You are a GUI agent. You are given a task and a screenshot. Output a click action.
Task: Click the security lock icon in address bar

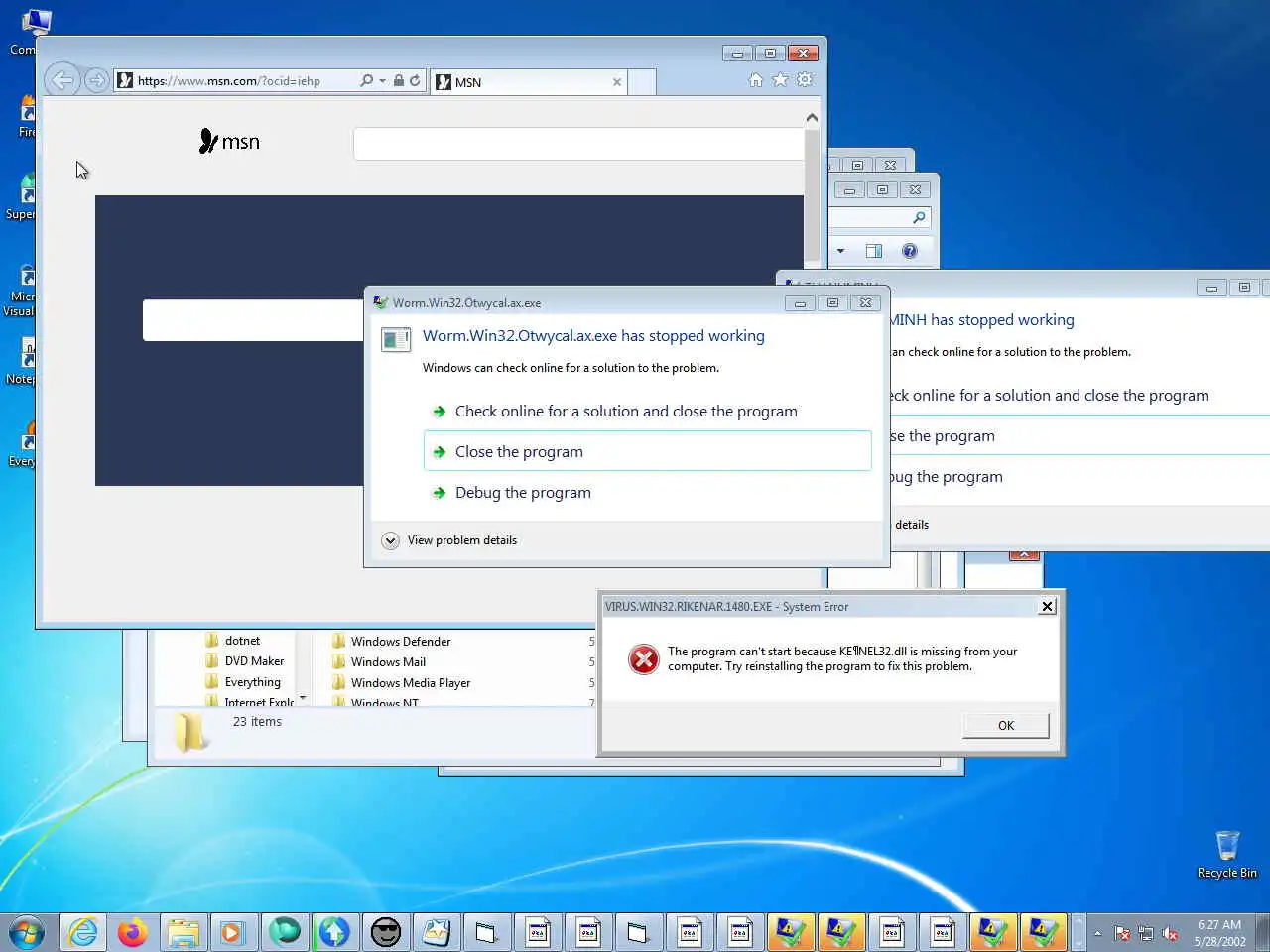pos(398,80)
